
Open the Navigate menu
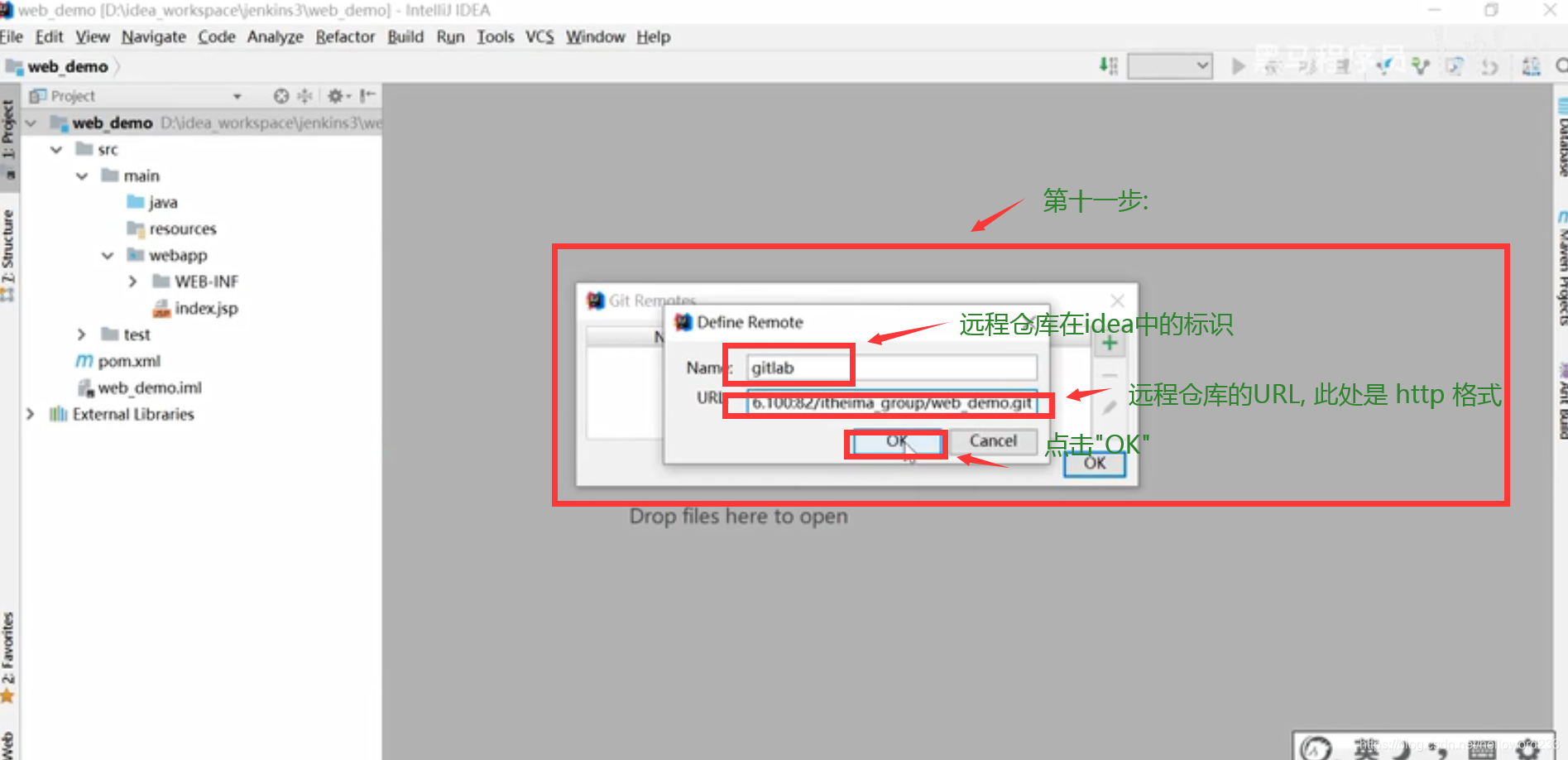tap(154, 37)
